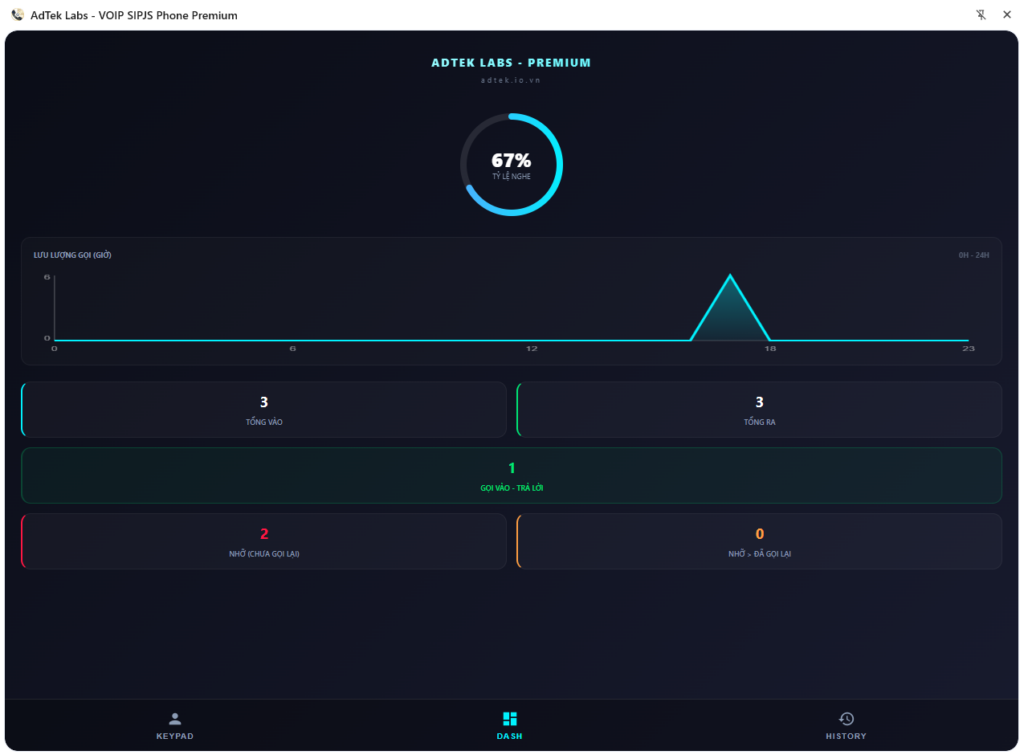The width and height of the screenshot is (1024, 755).
Task: Open the Gọi Vào - Trả Lời card
Action: (x=511, y=475)
